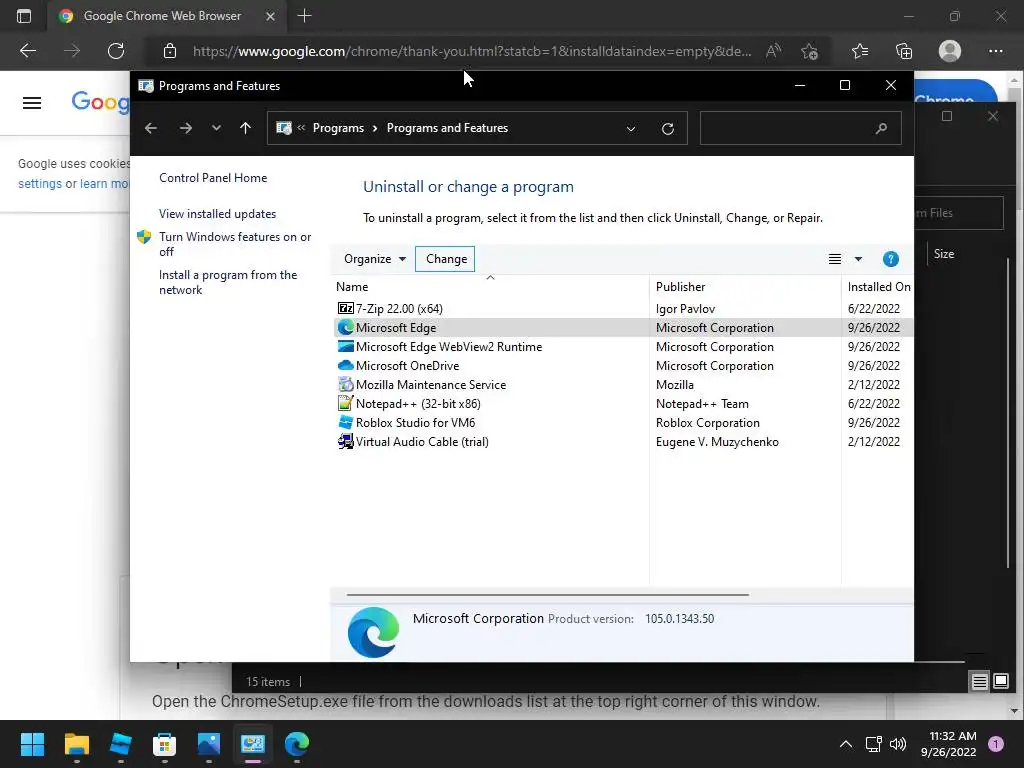This screenshot has height=768, width=1024.
Task: Sort by the Installed On column header
Action: click(x=878, y=287)
